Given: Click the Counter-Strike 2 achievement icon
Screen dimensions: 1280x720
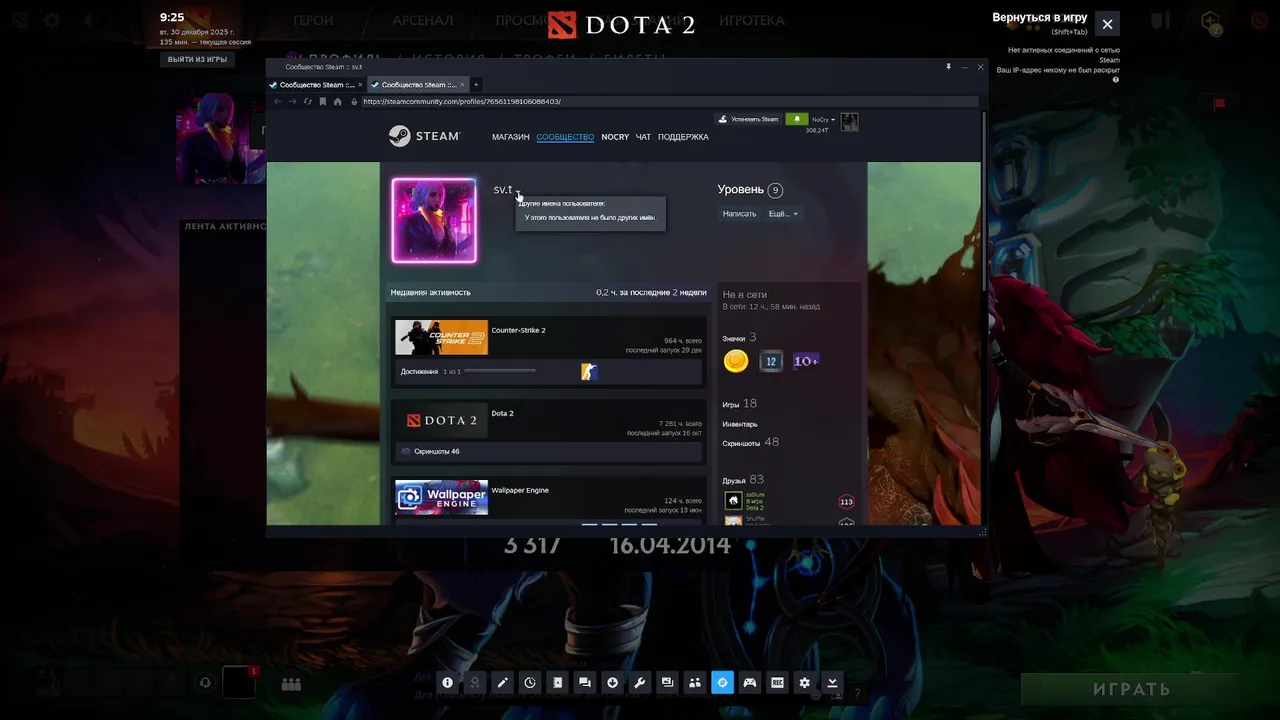Looking at the screenshot, I should tap(589, 371).
